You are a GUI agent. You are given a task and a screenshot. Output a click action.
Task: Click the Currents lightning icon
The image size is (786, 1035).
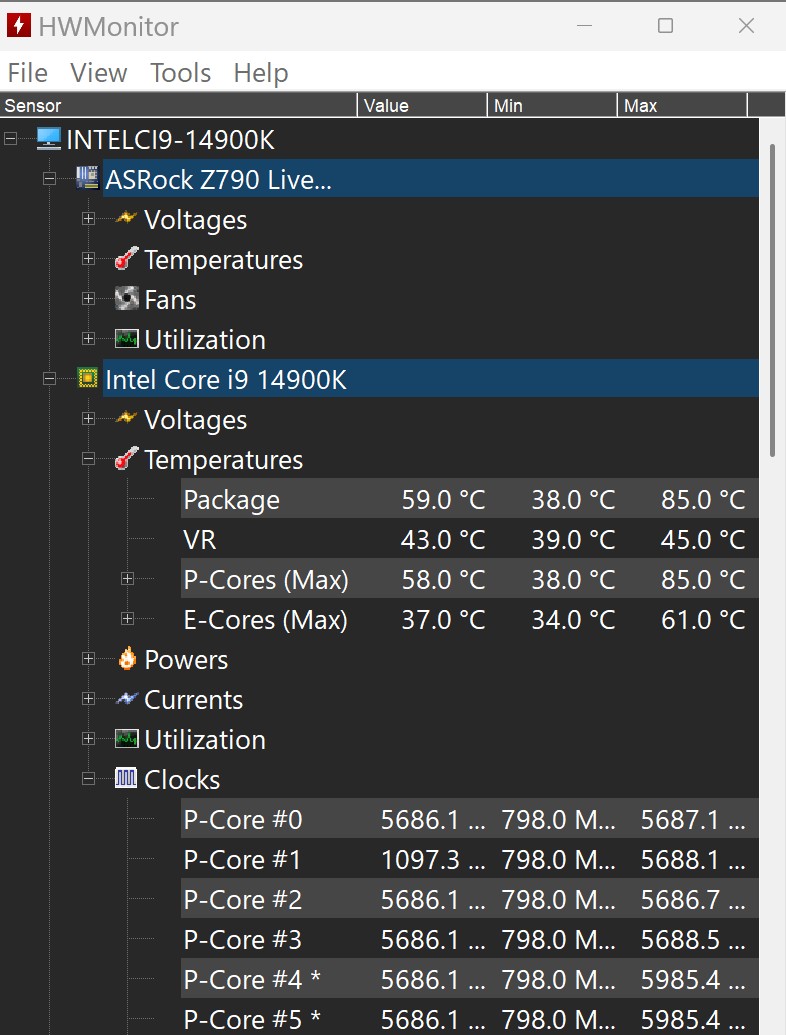[127, 698]
